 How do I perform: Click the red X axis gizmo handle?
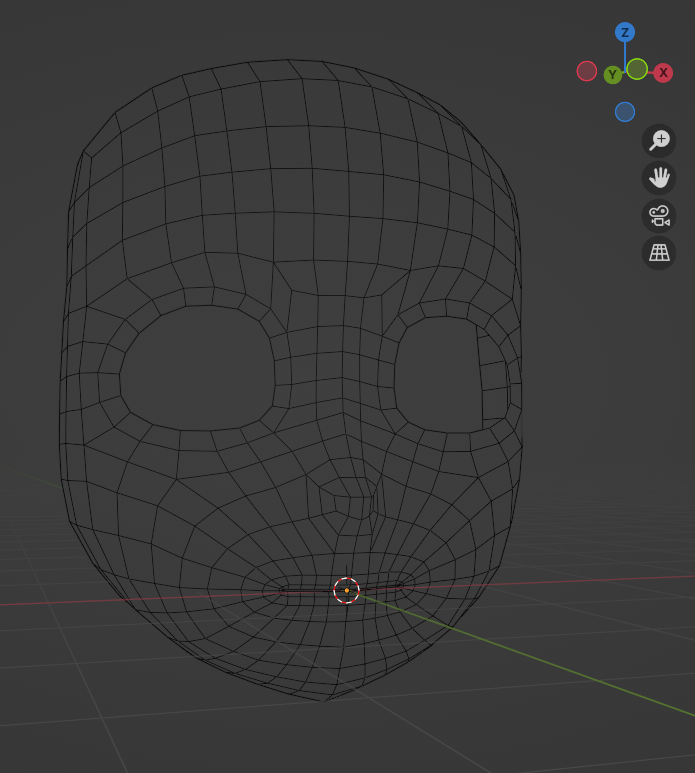tap(663, 73)
